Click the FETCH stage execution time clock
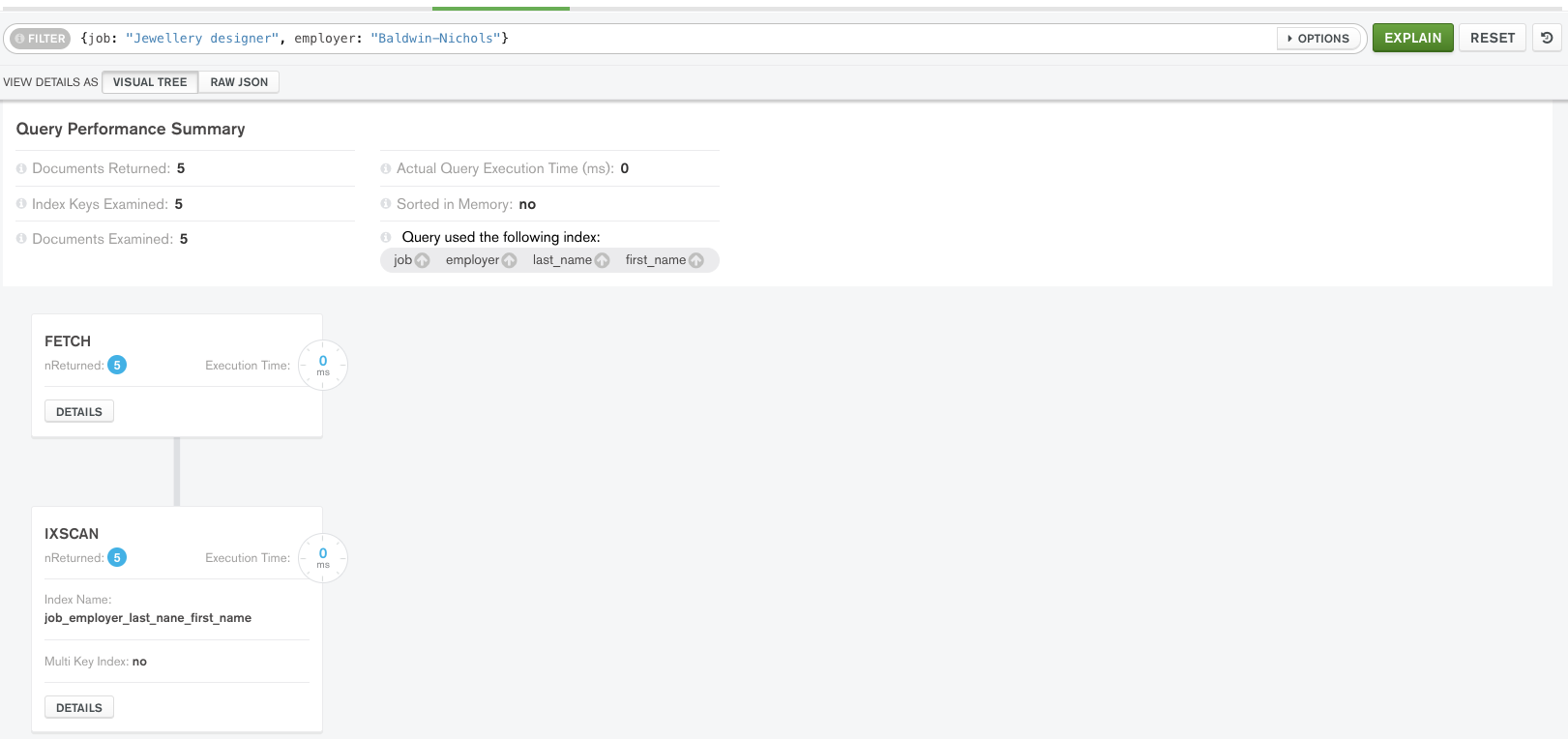The width and height of the screenshot is (1568, 739). click(323, 365)
